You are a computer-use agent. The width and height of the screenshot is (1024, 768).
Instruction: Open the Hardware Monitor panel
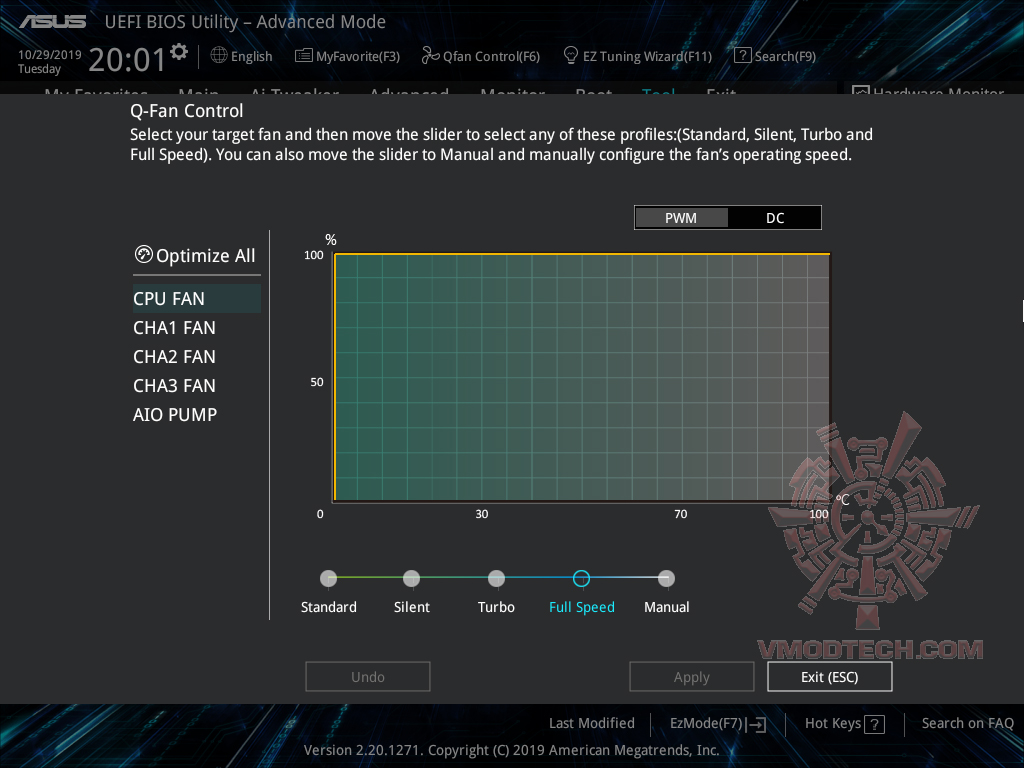(x=928, y=93)
